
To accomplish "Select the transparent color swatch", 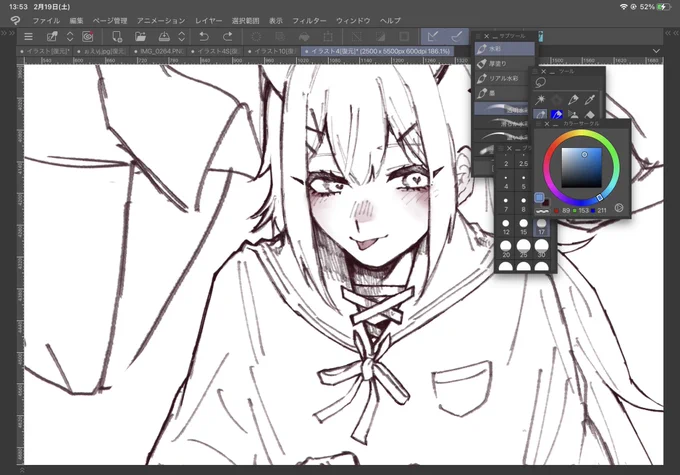I will click(x=542, y=211).
